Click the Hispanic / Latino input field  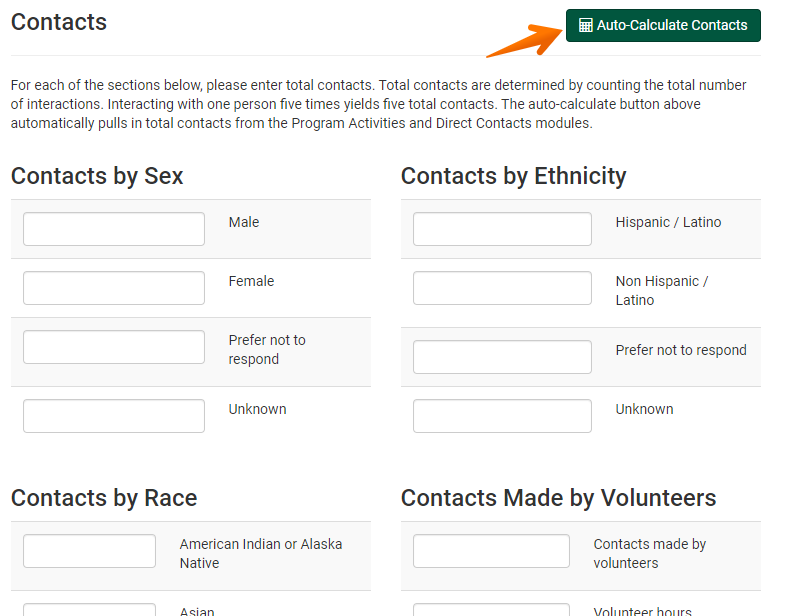coord(502,229)
